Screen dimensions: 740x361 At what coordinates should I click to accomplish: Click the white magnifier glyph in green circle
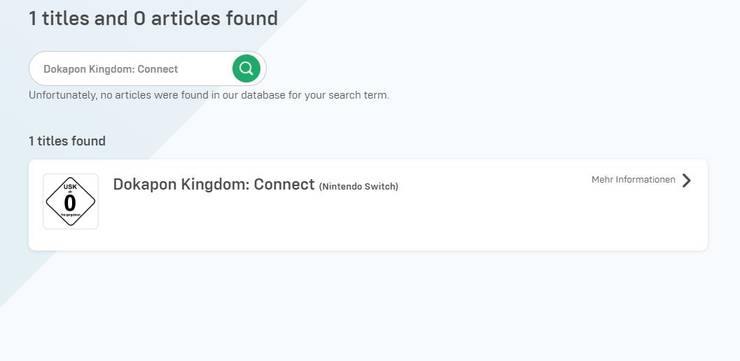click(246, 69)
